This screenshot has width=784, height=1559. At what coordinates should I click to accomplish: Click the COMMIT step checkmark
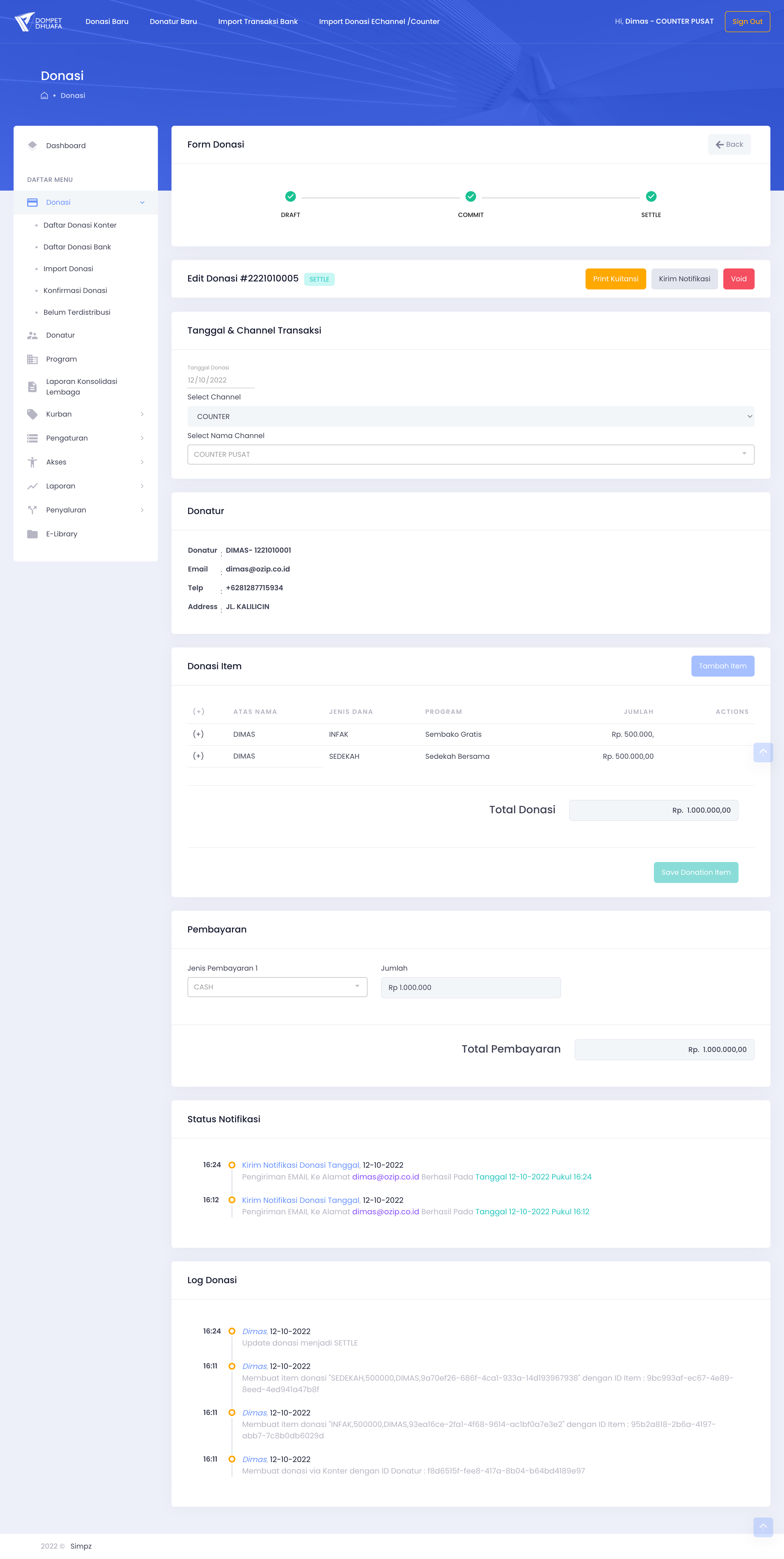(471, 197)
